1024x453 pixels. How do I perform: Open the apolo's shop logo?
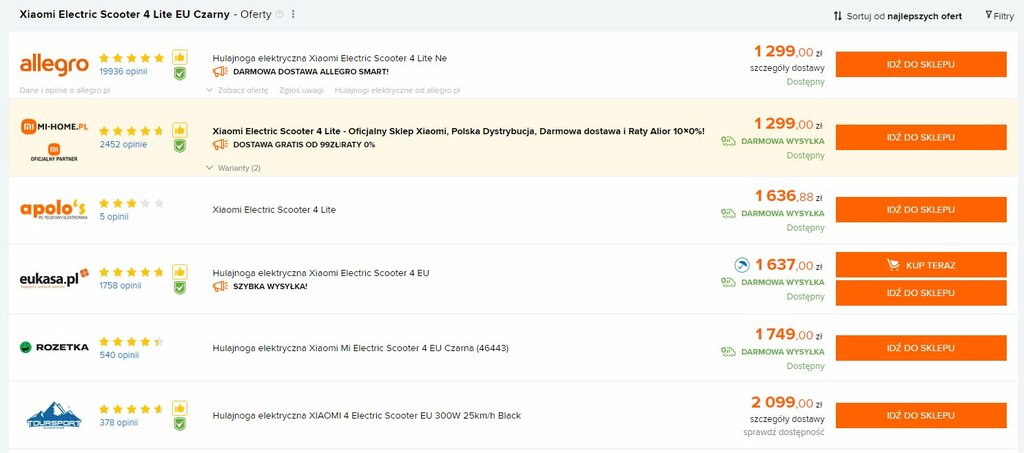54,210
